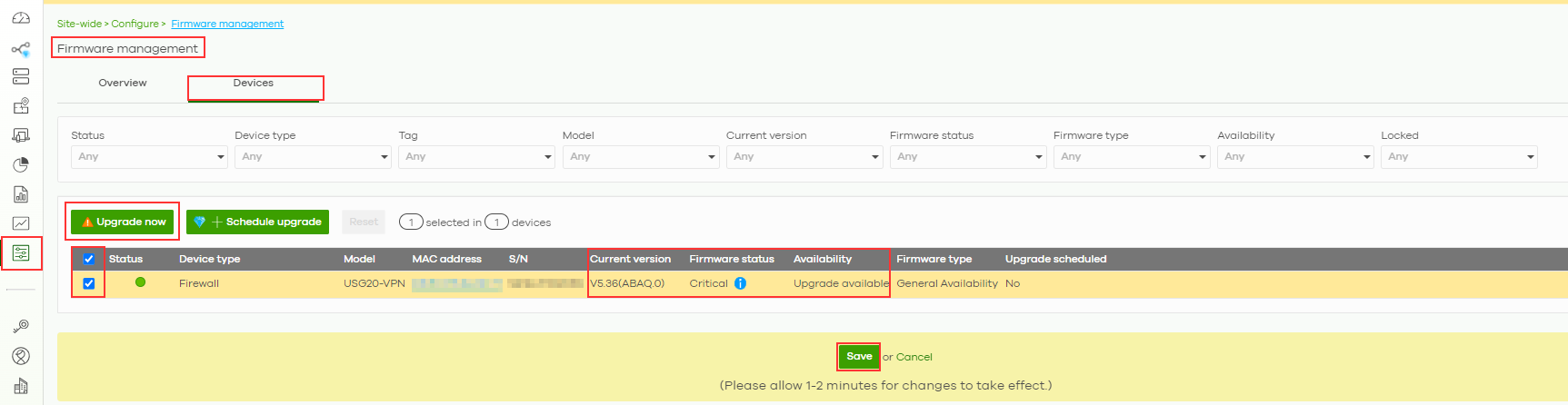The image size is (1568, 405).
Task: Select the Devices tab
Action: [254, 84]
